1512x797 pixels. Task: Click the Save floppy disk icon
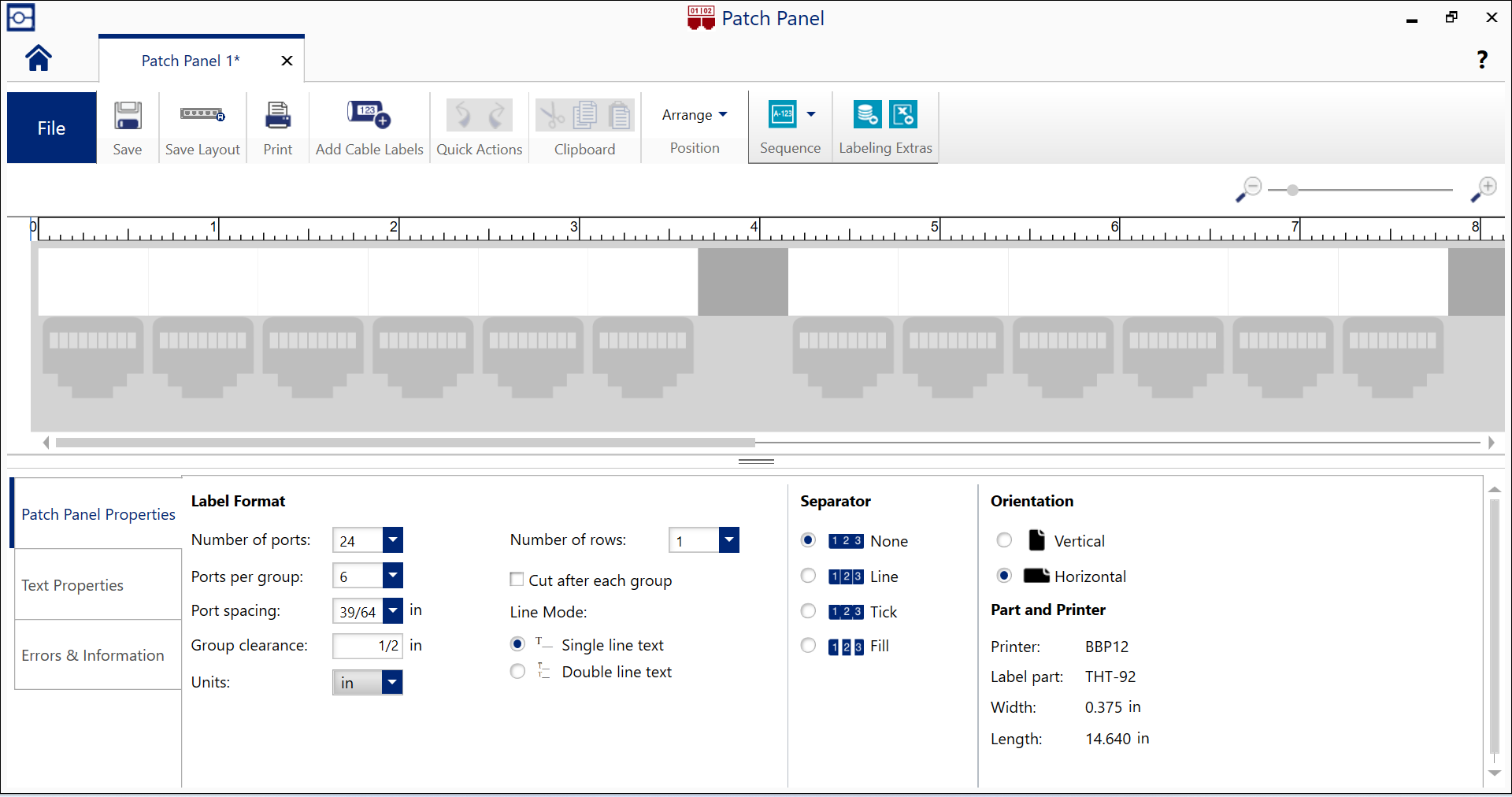(128, 116)
